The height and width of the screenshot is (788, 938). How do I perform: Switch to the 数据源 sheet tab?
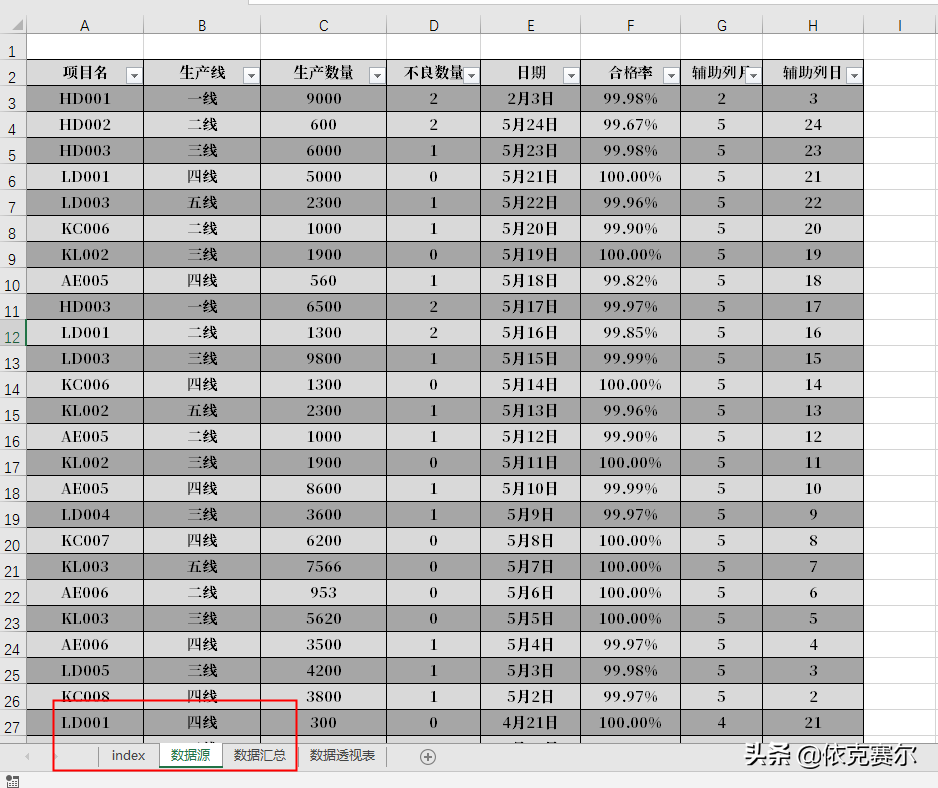[x=190, y=756]
